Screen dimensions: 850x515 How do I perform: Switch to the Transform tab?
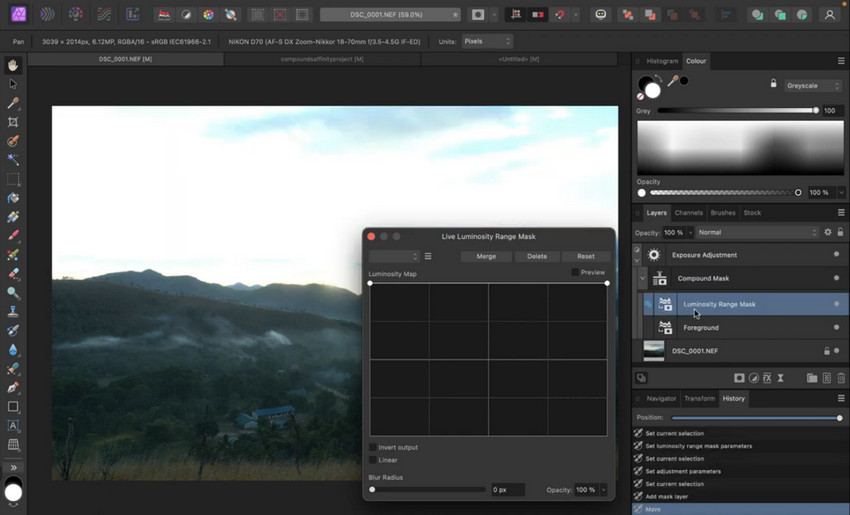pyautogui.click(x=699, y=398)
